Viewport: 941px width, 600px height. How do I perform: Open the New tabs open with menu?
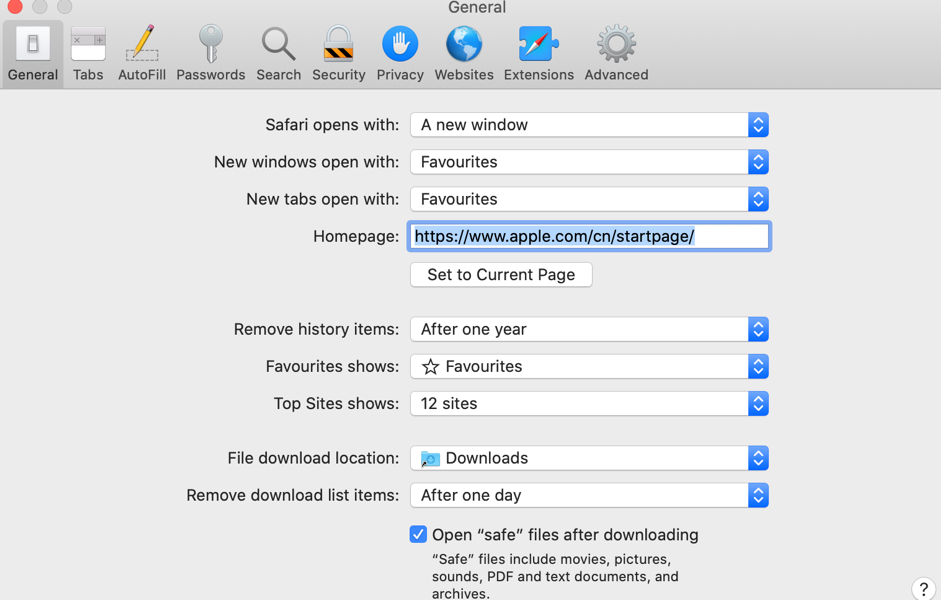tap(589, 199)
